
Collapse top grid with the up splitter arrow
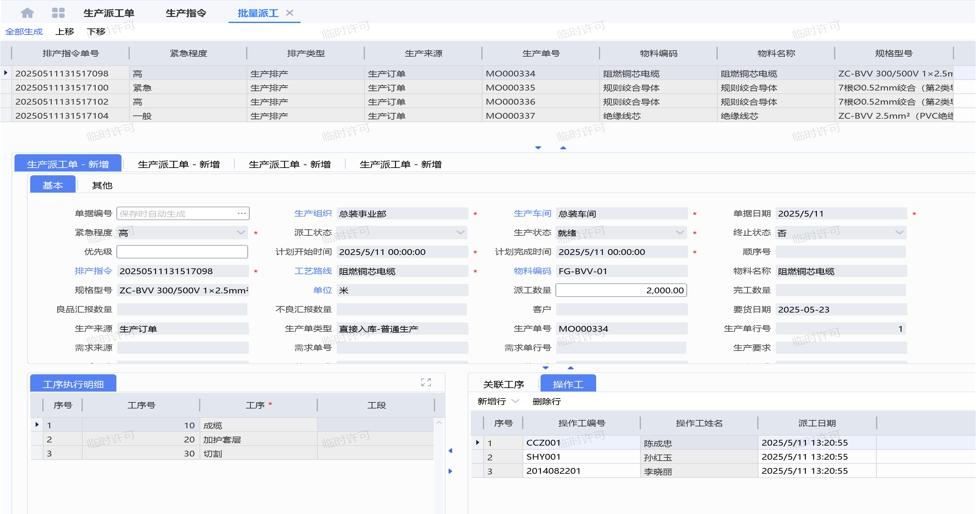(562, 148)
